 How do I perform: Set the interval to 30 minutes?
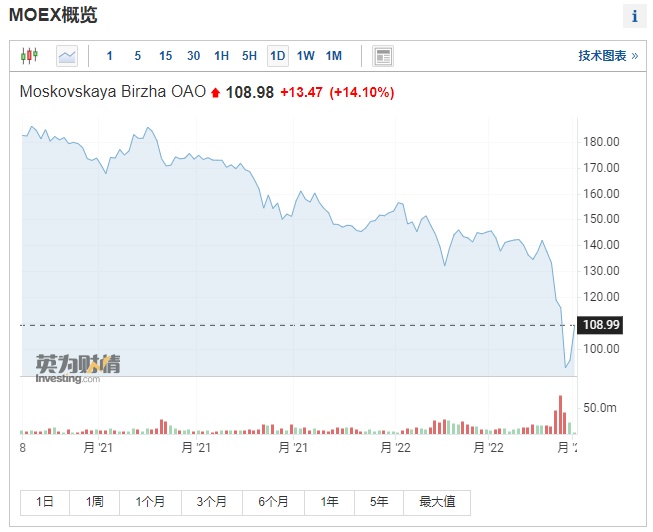(193, 56)
